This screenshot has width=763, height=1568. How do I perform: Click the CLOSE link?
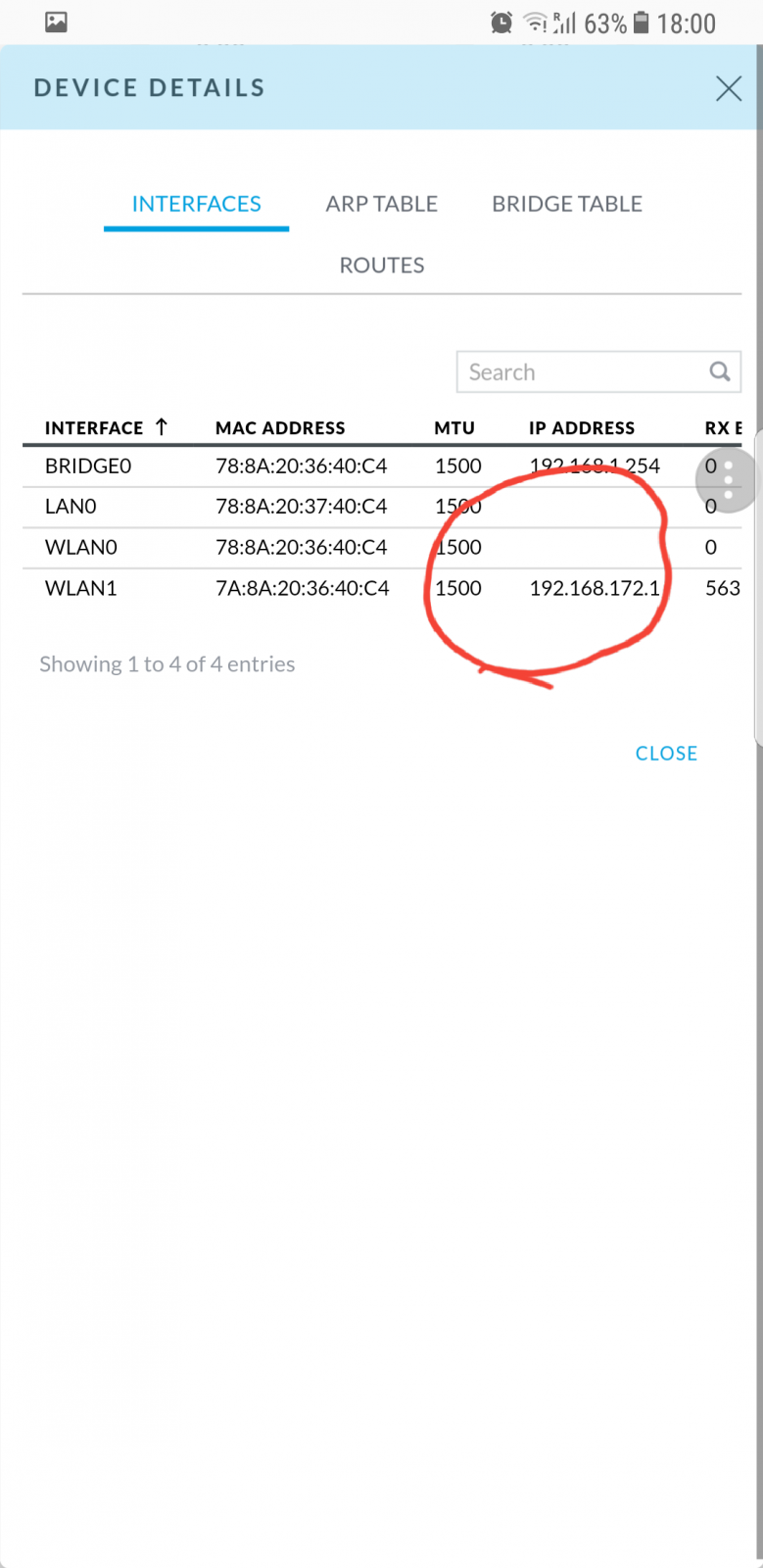(666, 753)
